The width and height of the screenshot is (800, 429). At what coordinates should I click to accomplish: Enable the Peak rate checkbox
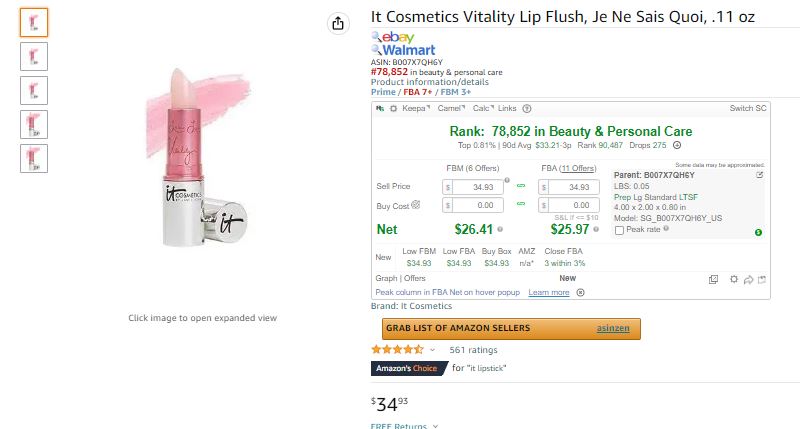619,230
